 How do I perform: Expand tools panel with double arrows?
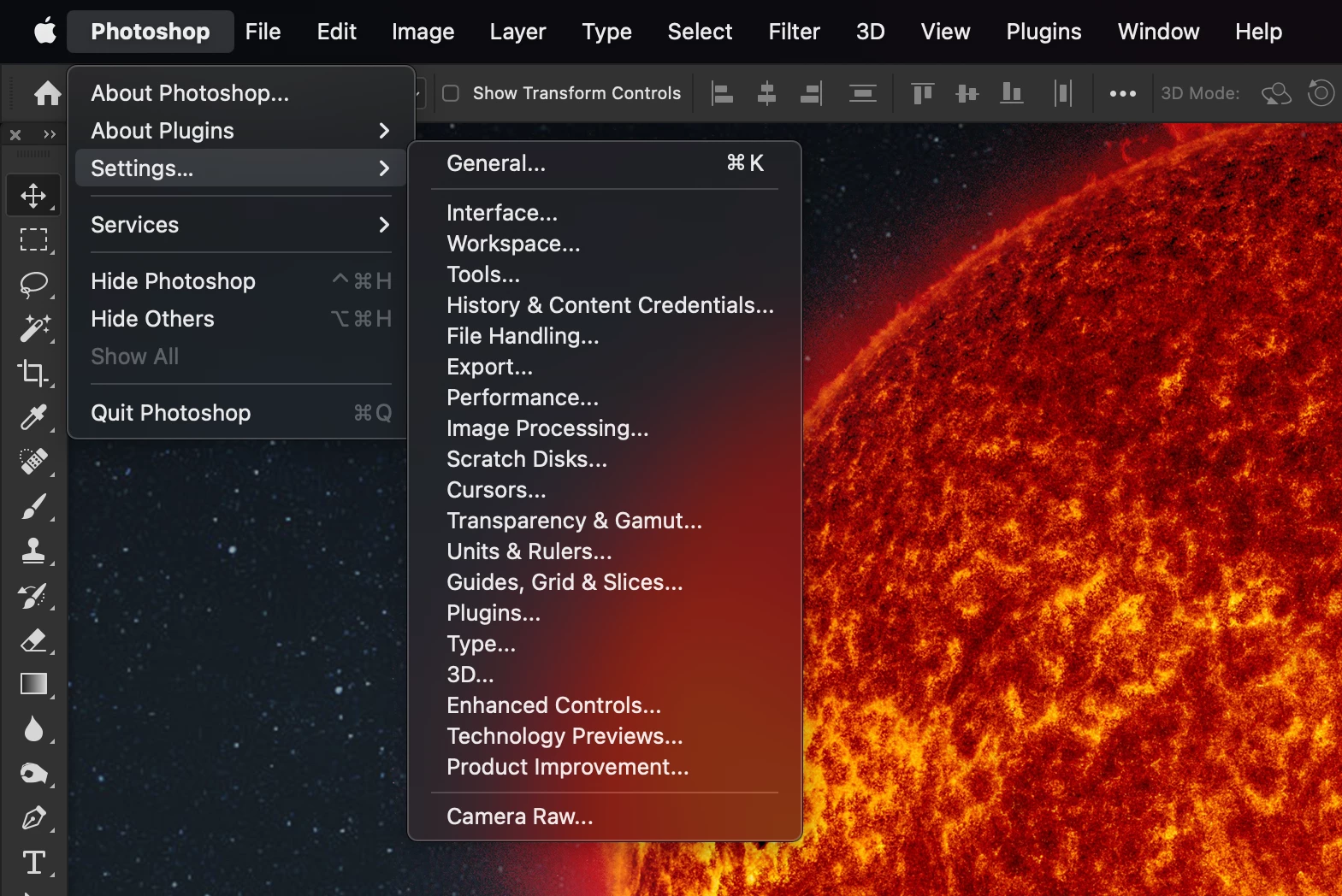[49, 134]
